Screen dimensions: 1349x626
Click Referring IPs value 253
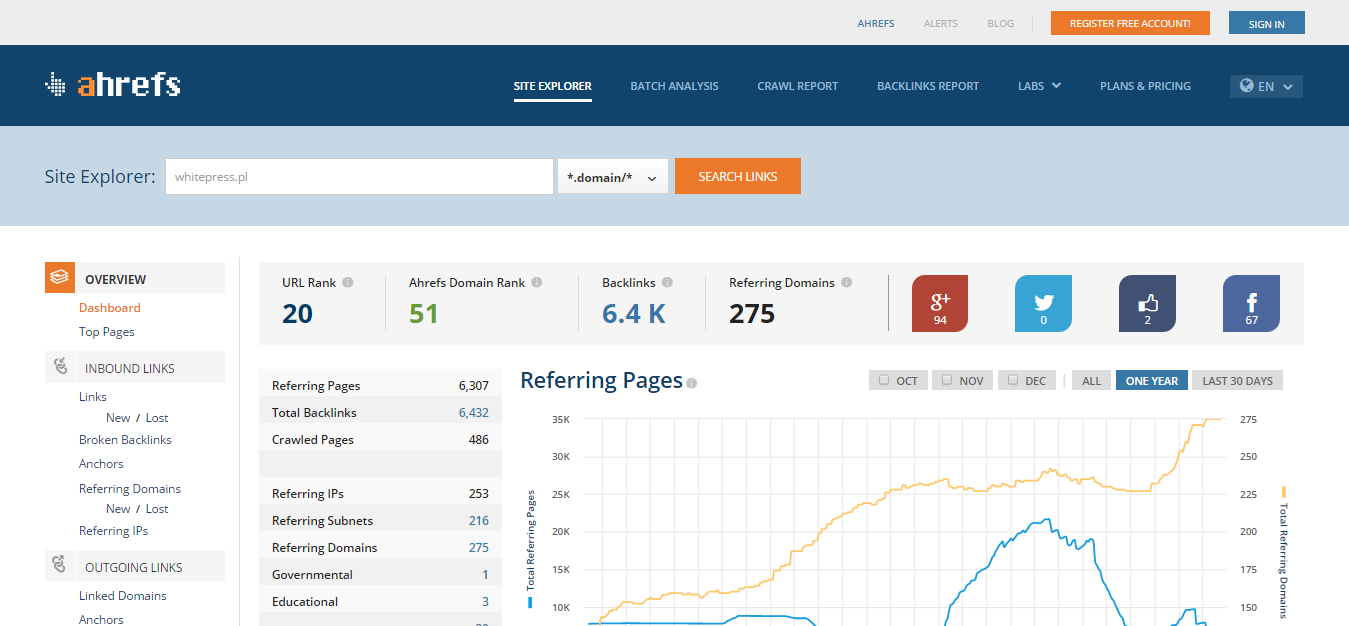pos(479,493)
